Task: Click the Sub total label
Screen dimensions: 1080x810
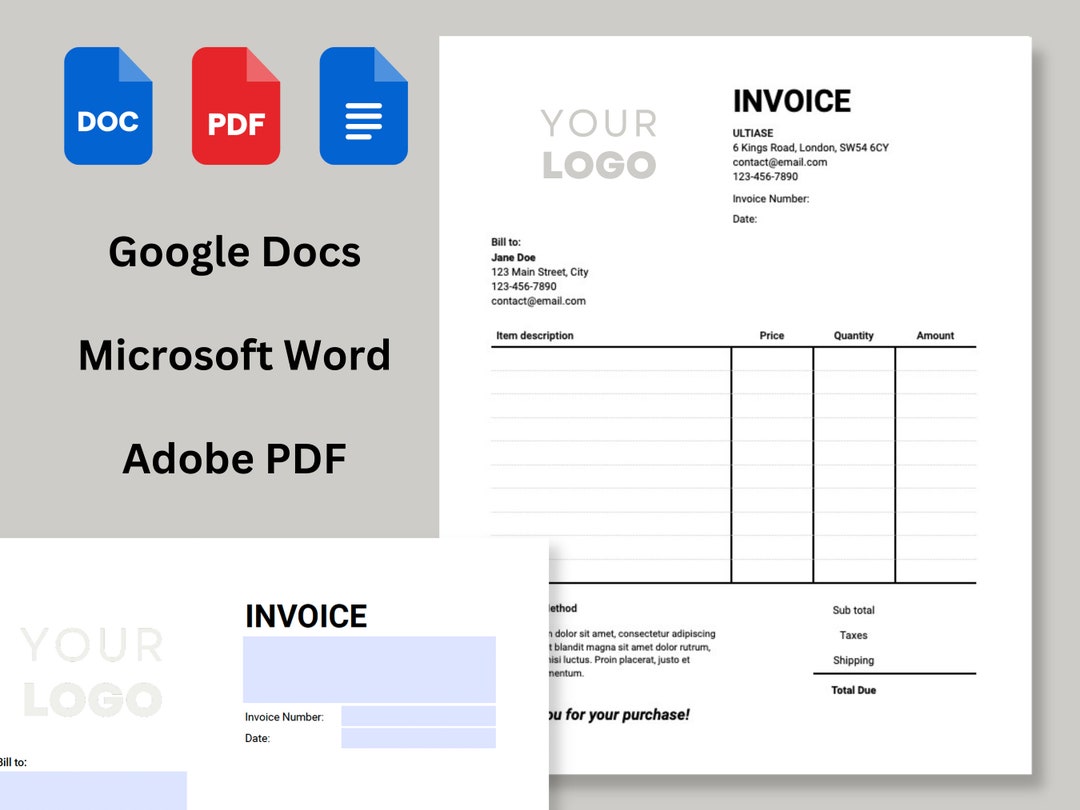Action: click(853, 610)
